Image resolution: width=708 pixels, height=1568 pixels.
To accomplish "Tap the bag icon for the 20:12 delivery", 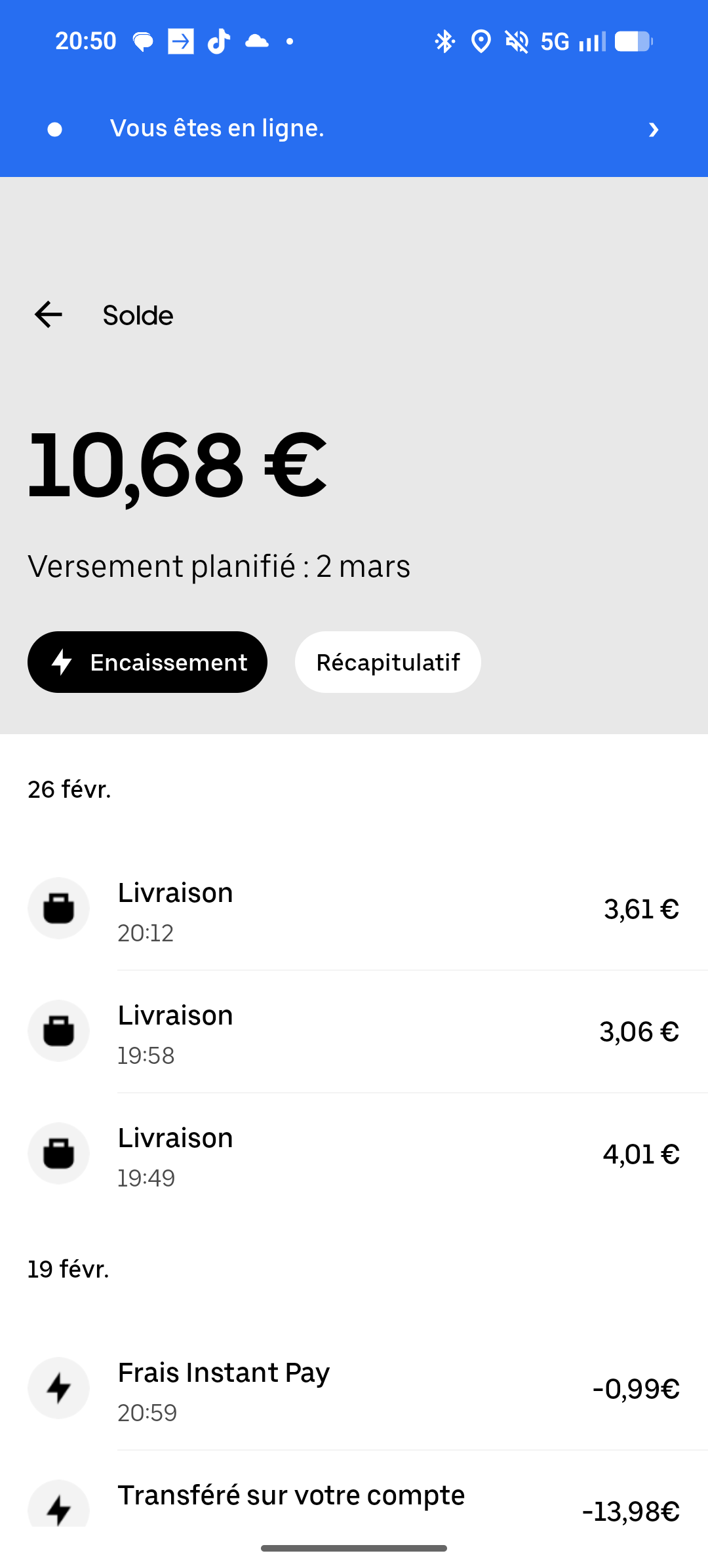I will pyautogui.click(x=58, y=909).
